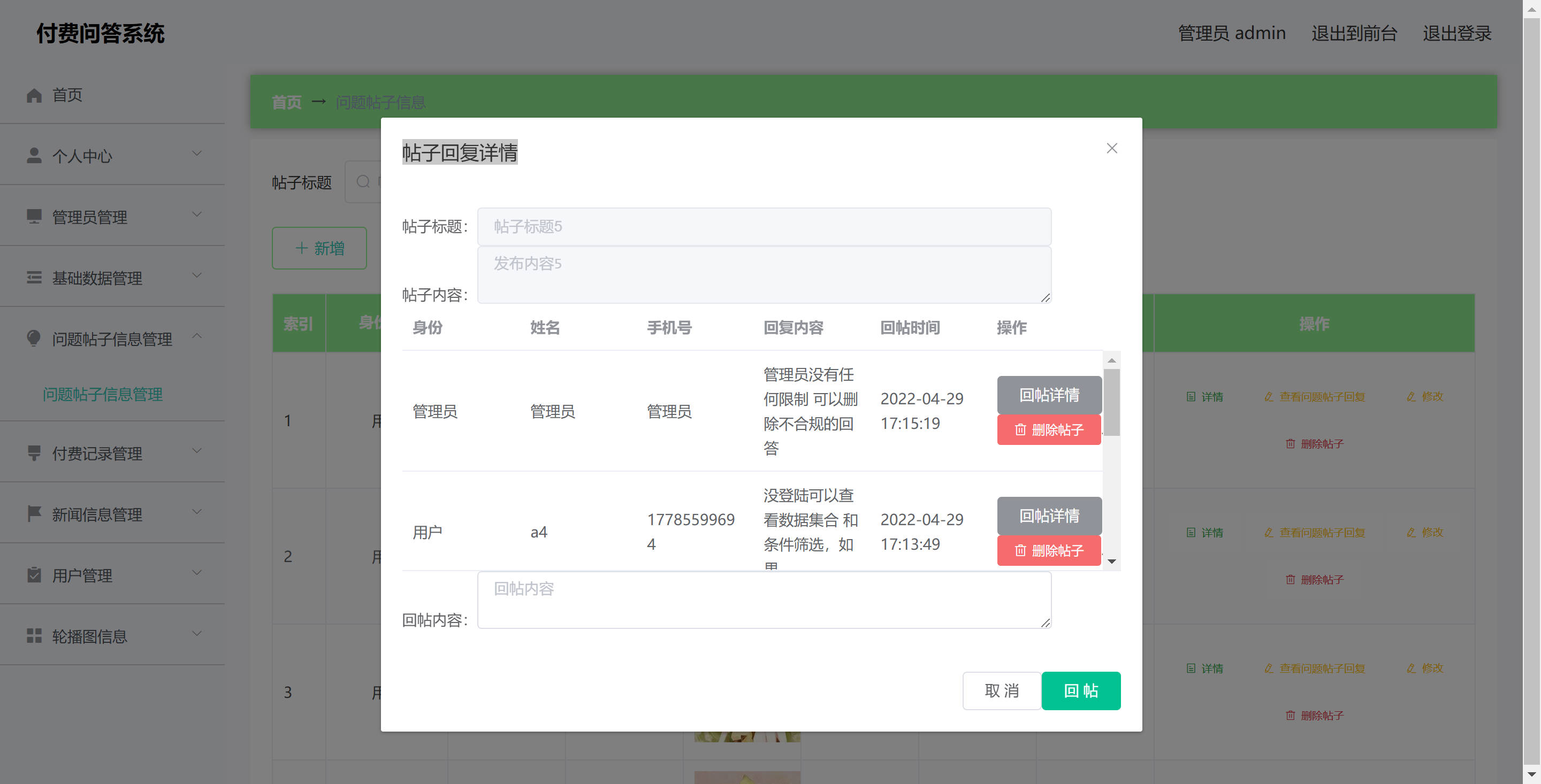Close the 帖子回复详情 dialog with X

click(x=1111, y=148)
